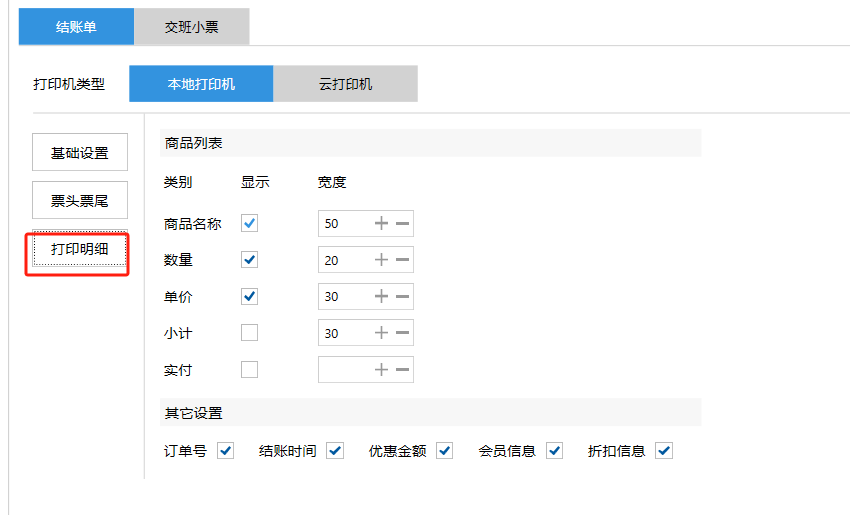Disable the 折扣信息 checkbox
This screenshot has width=850, height=515.
[664, 451]
